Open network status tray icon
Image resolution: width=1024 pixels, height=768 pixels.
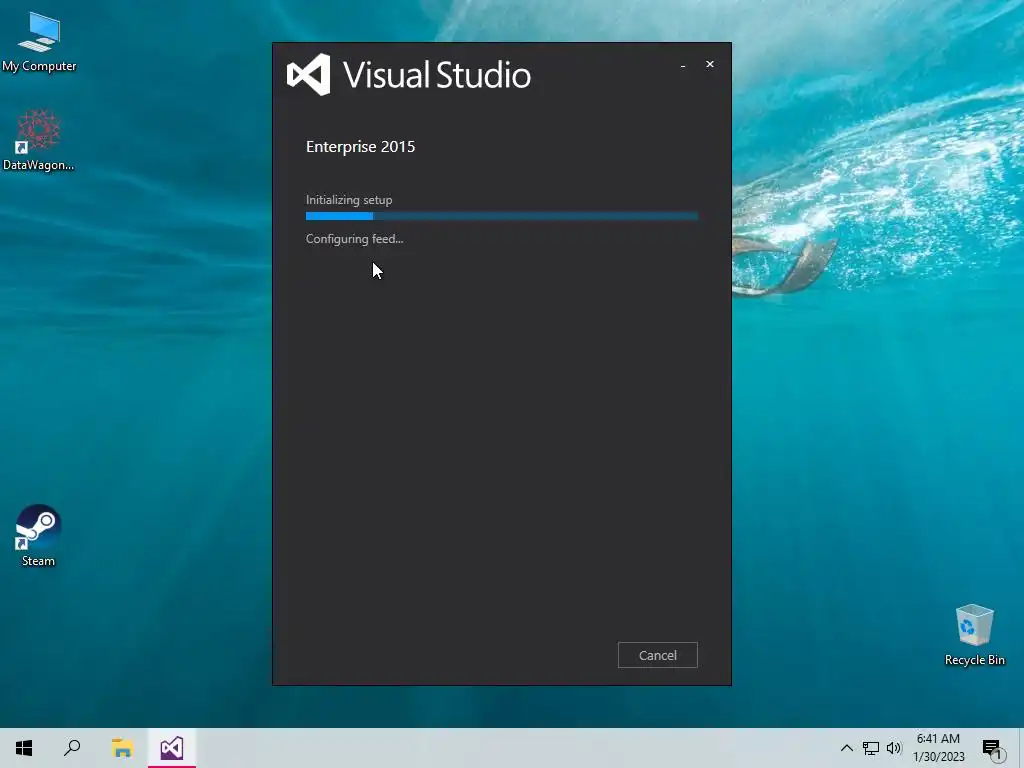(x=871, y=748)
